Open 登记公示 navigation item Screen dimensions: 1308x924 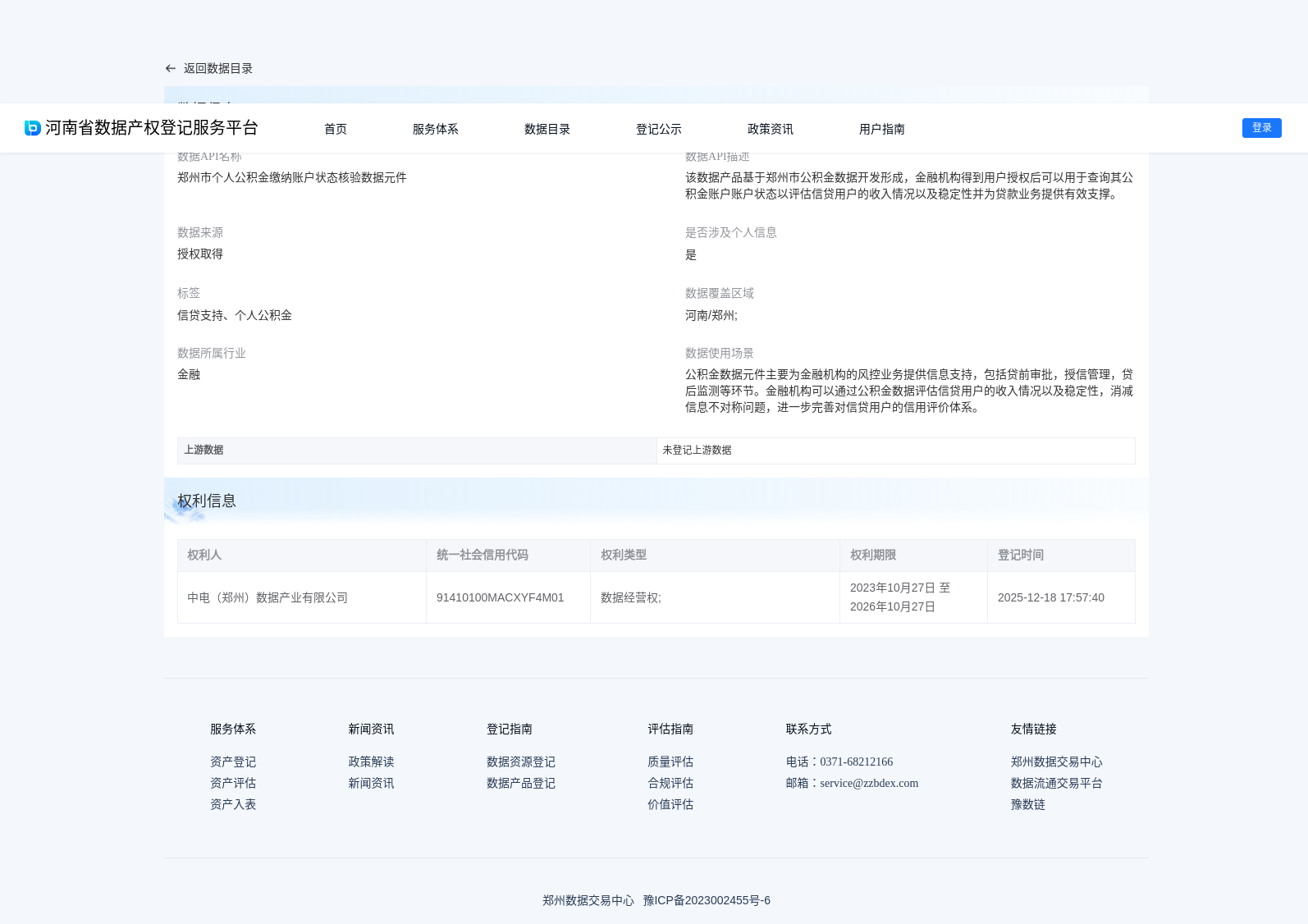(659, 129)
